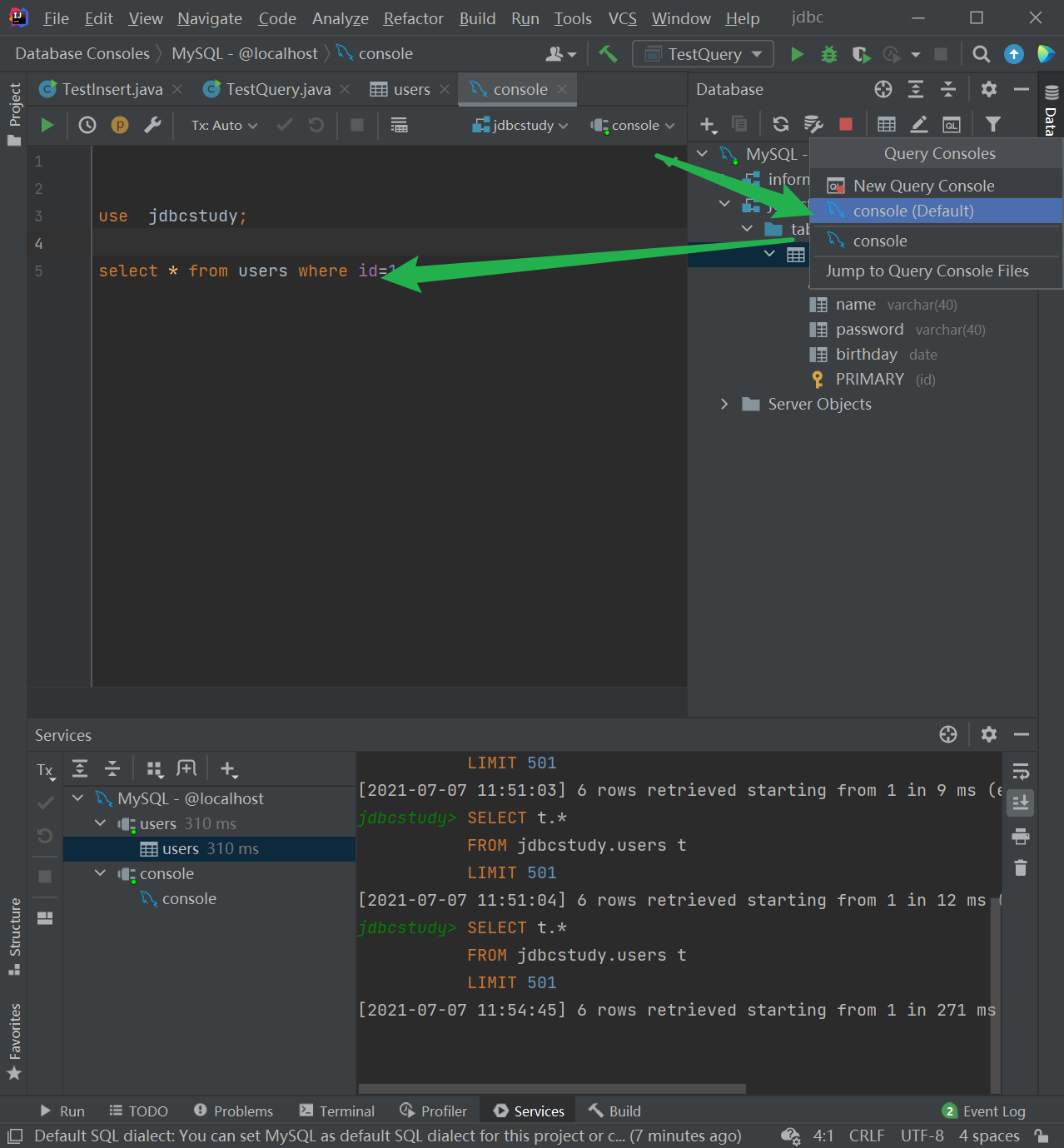Screen dimensions: 1064x1148
Task: Click the horizontal scrollbar of Services output
Action: tap(552, 1088)
